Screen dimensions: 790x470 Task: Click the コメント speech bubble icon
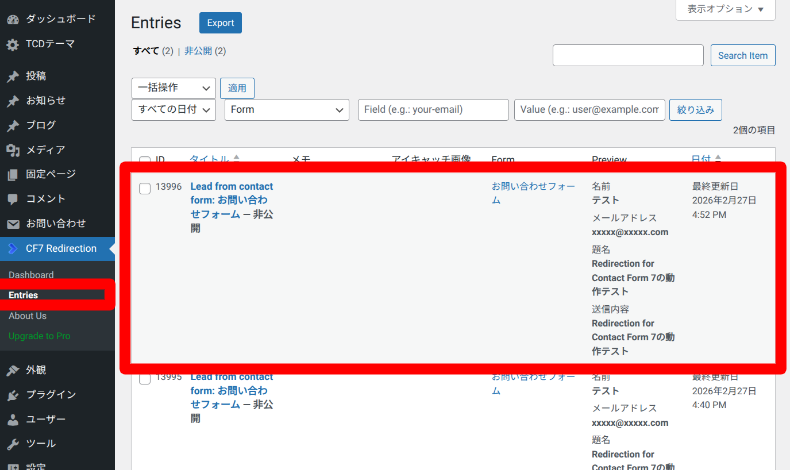point(13,199)
